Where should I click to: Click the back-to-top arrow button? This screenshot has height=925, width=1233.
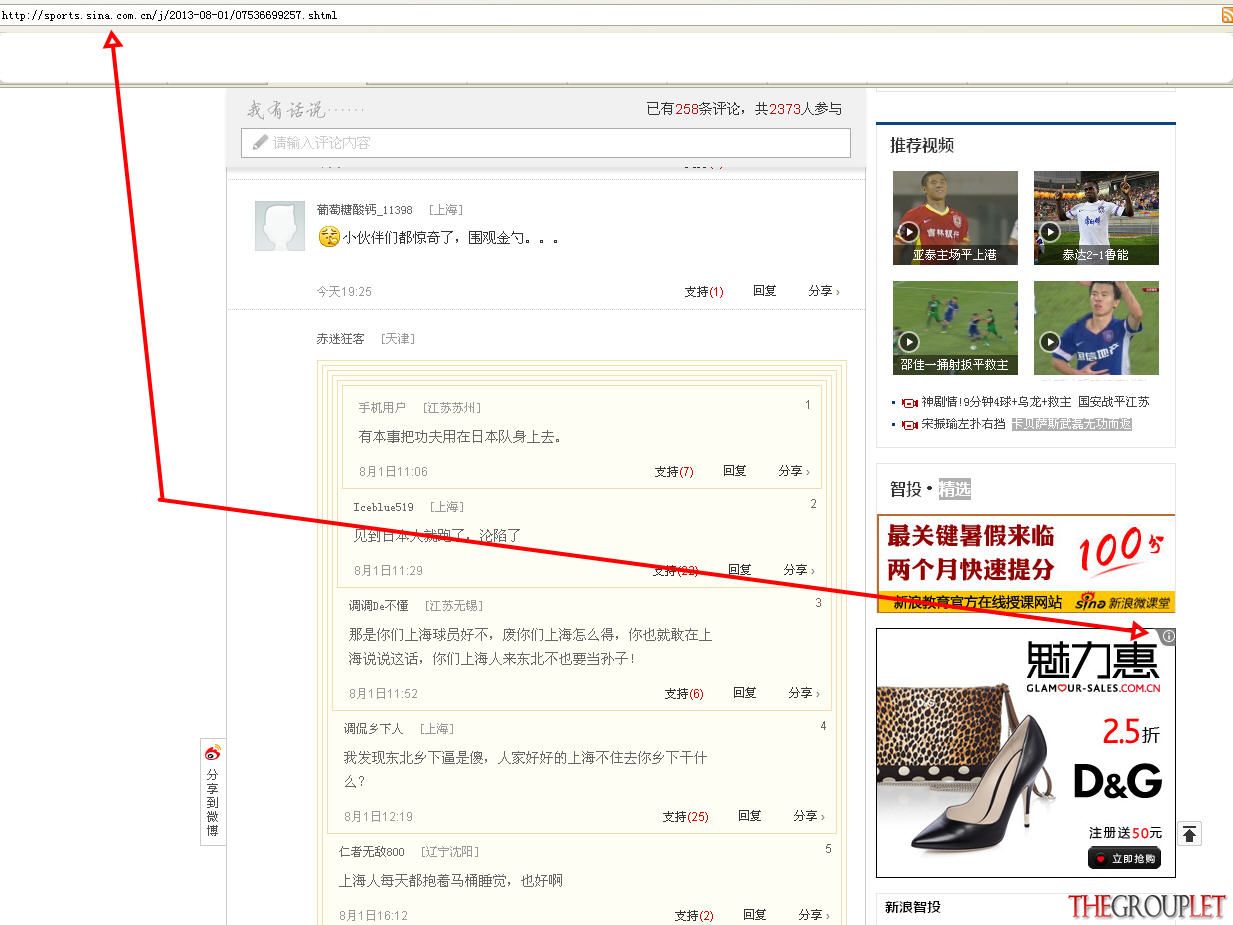(x=1189, y=834)
